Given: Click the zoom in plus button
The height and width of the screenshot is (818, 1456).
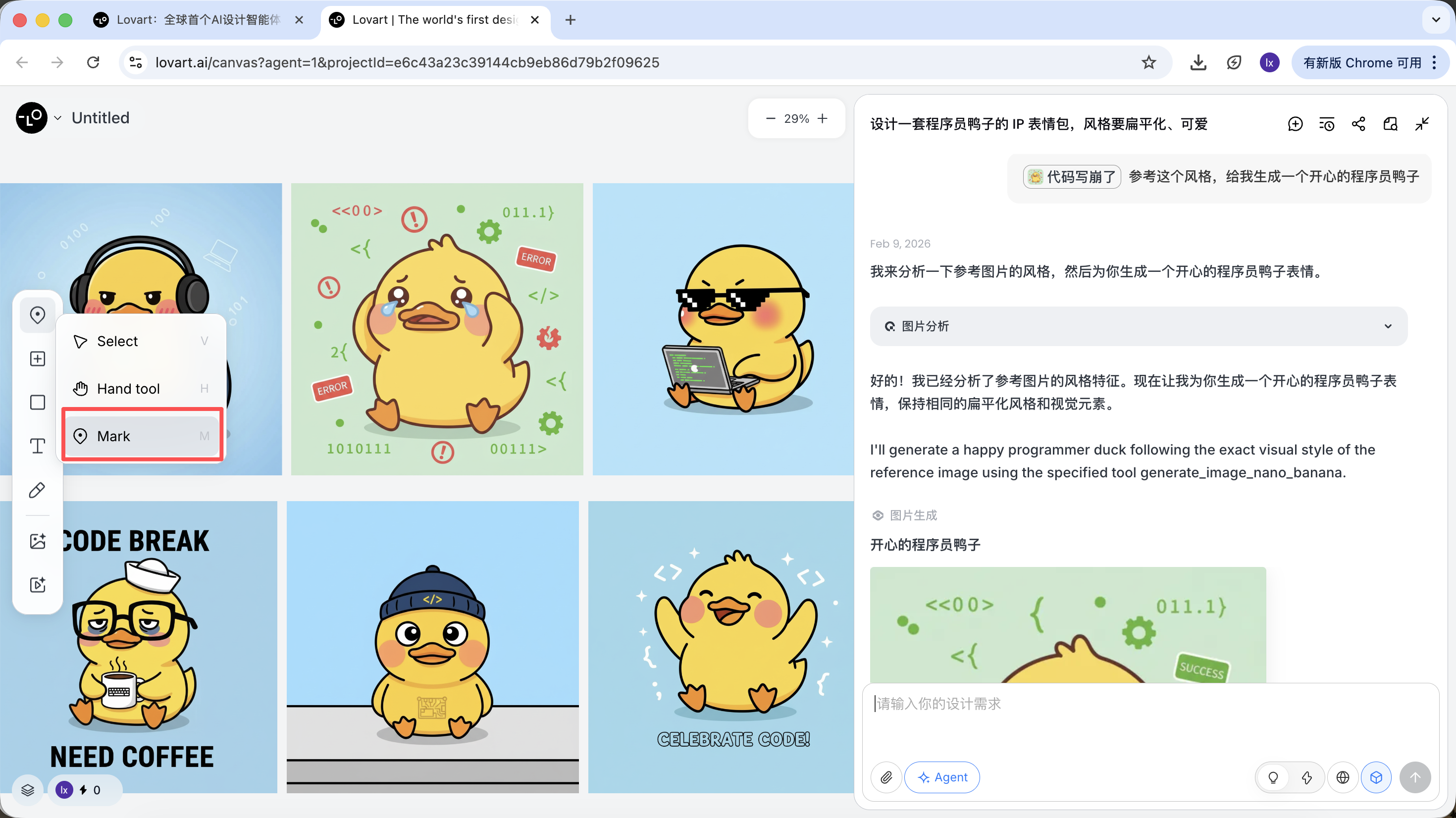Looking at the screenshot, I should (823, 118).
